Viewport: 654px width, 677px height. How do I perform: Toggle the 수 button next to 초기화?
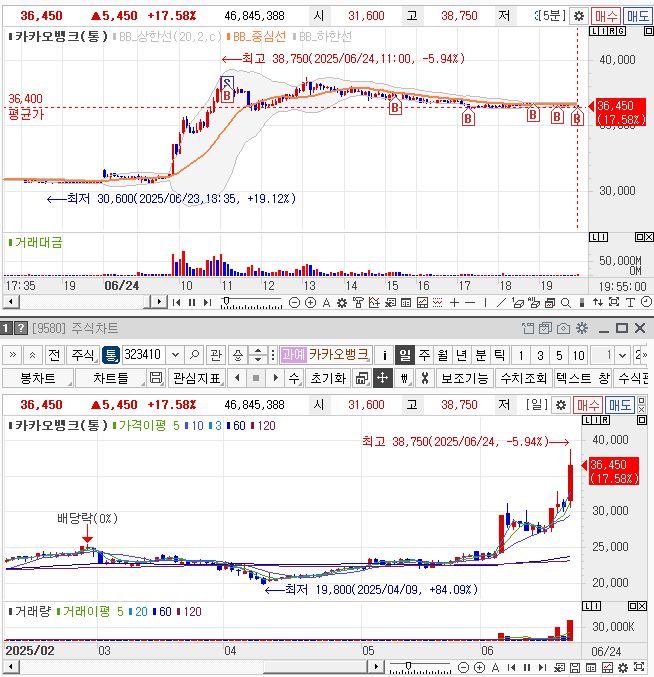294,378
